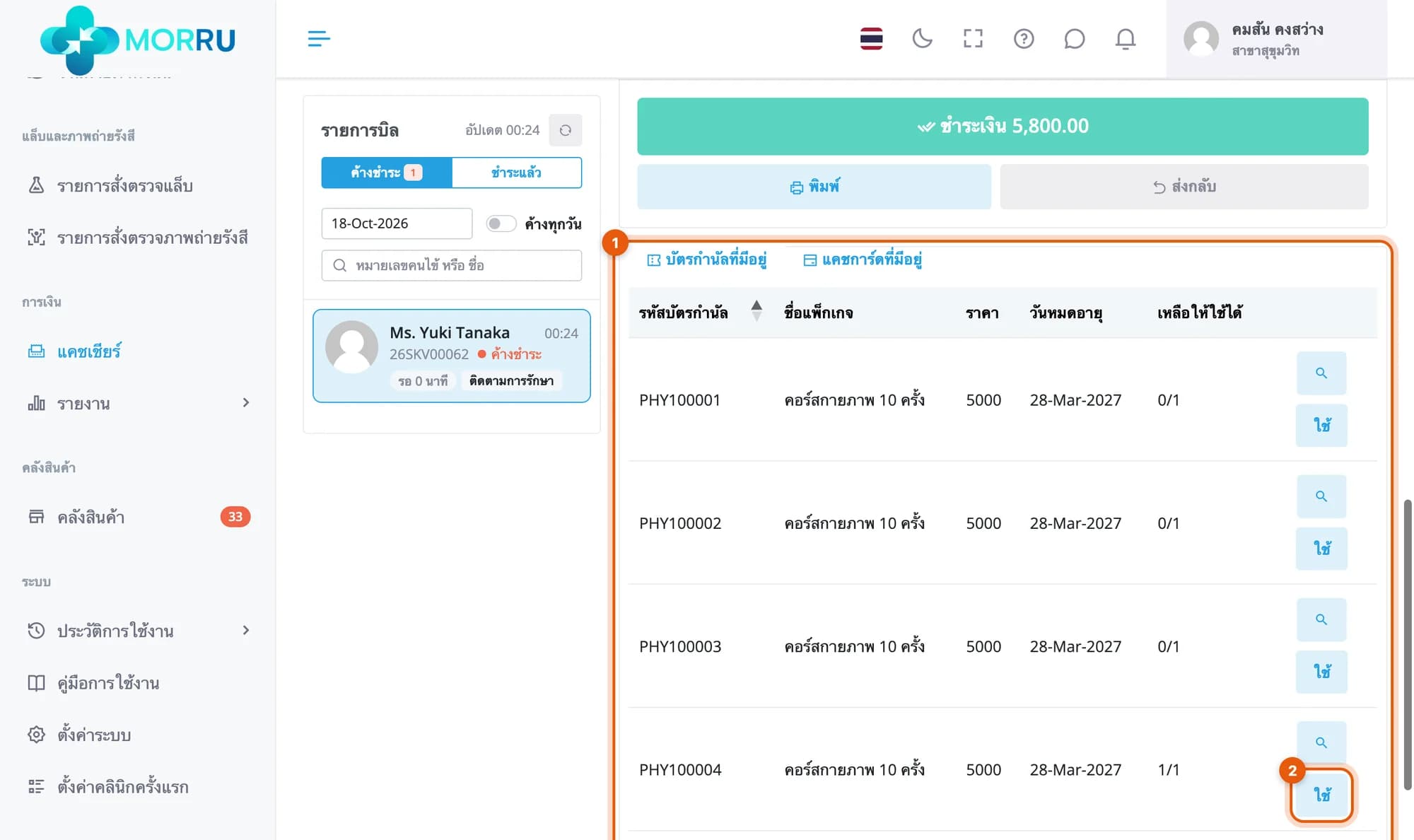Viewport: 1414px width, 840px height.
Task: Refresh the bill list with reload icon
Action: (566, 130)
